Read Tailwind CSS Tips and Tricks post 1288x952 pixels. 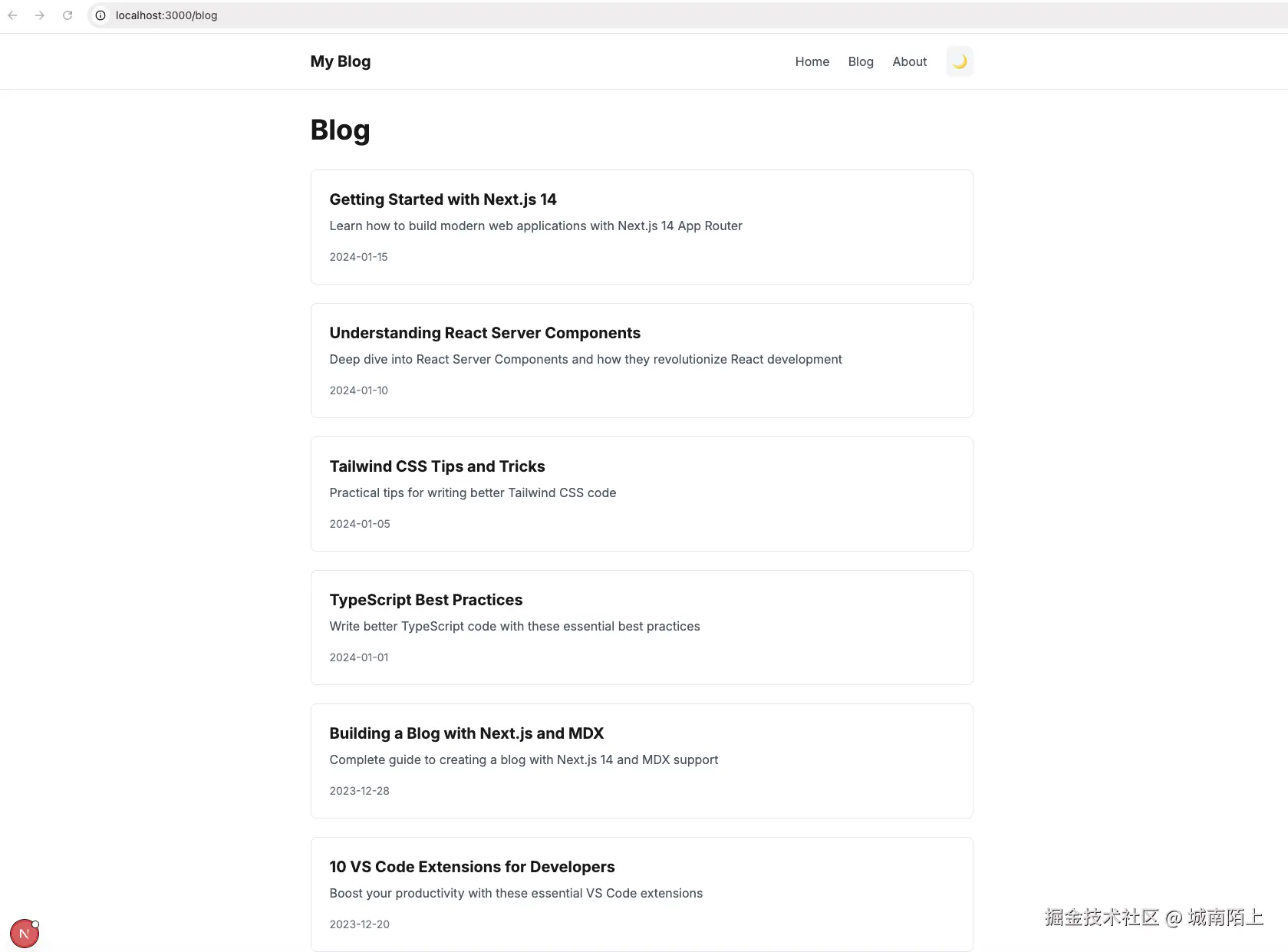436,467
